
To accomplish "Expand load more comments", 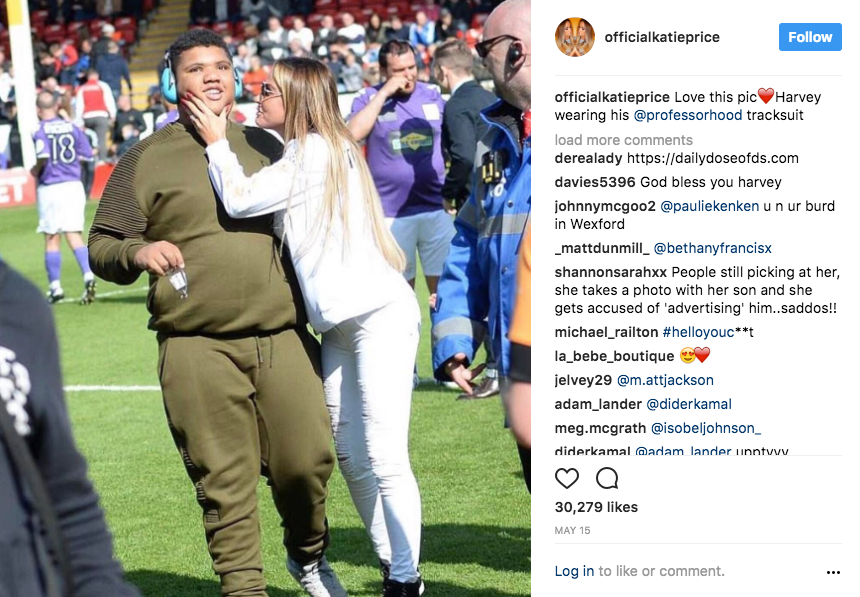I will [624, 140].
